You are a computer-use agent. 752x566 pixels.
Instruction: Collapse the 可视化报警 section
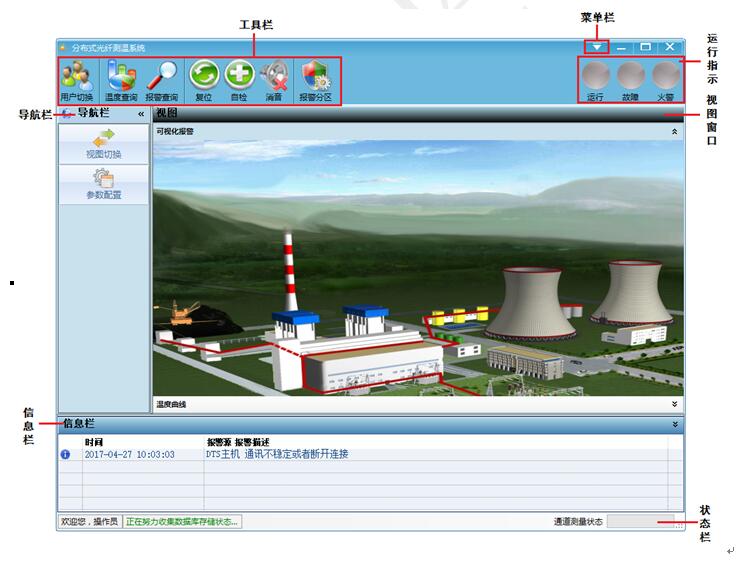tap(674, 131)
